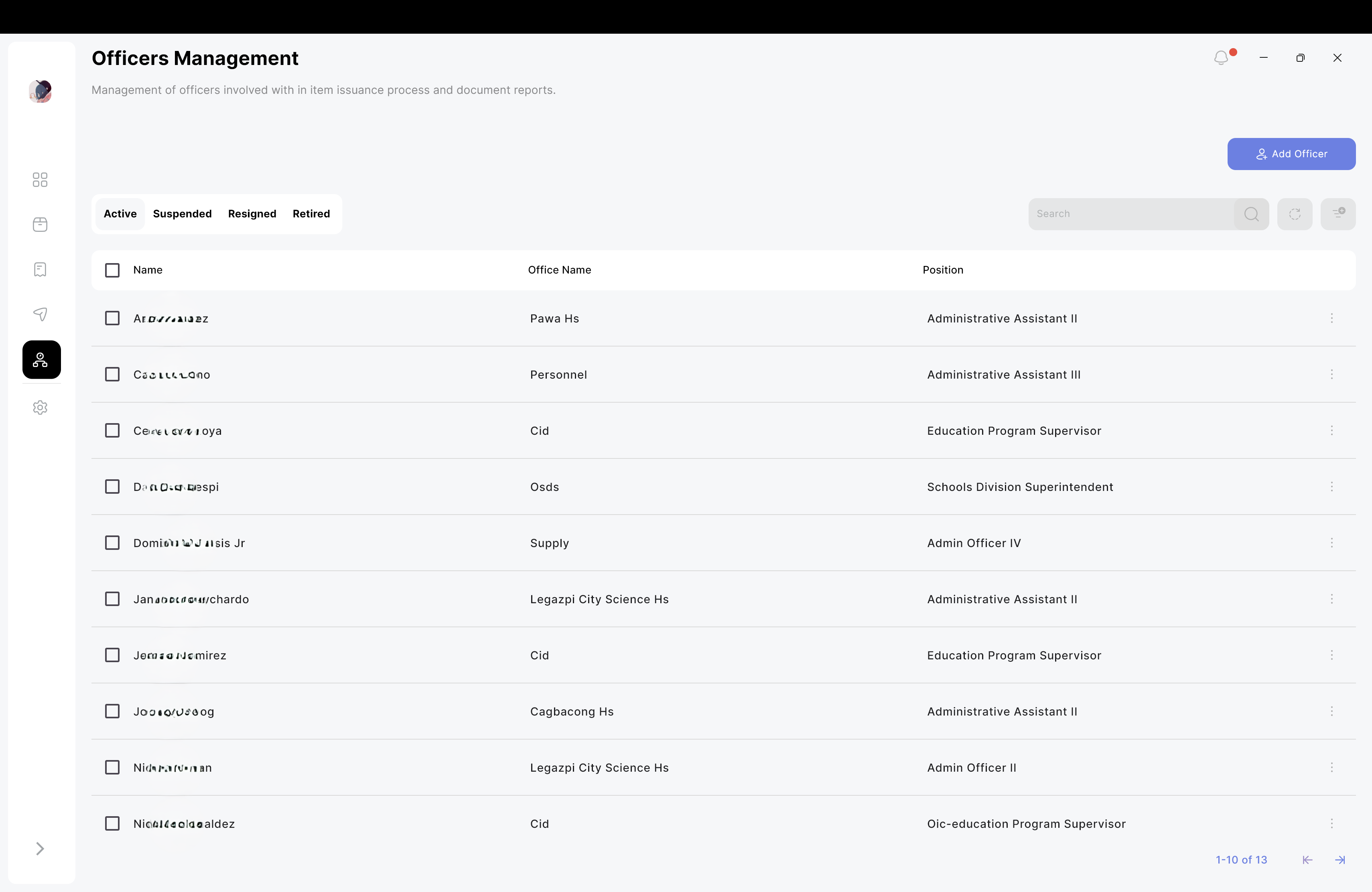Open settings gear in sidebar
This screenshot has width=1372, height=892.
(x=40, y=407)
